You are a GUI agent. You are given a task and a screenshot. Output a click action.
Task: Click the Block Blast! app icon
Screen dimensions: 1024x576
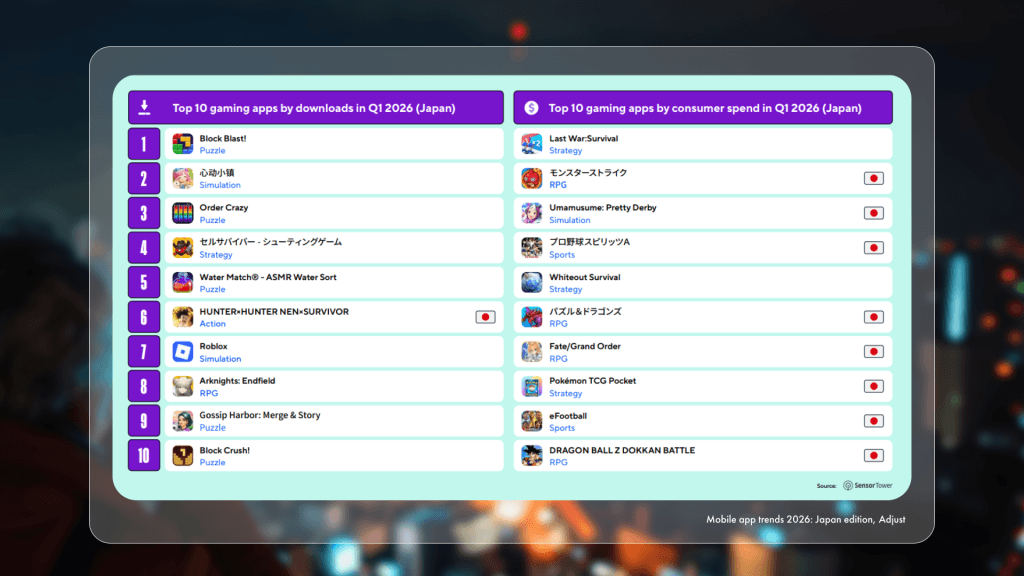pyautogui.click(x=183, y=144)
